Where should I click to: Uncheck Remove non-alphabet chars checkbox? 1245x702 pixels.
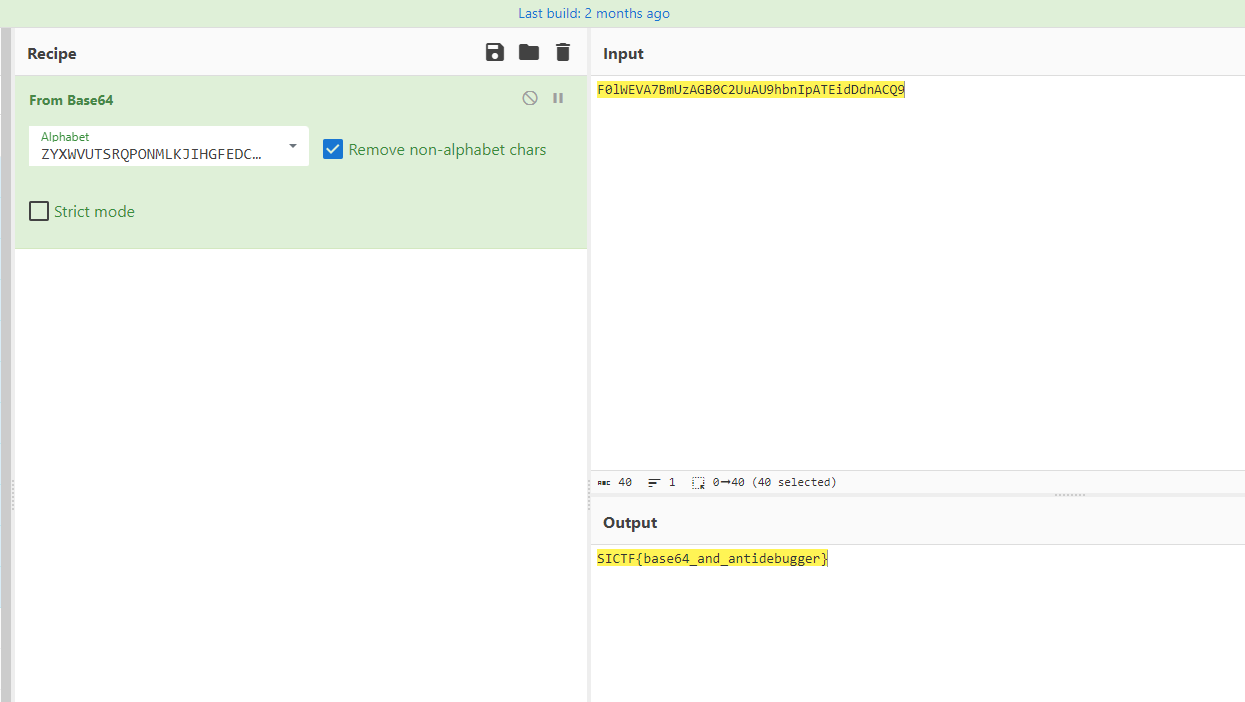(x=333, y=150)
